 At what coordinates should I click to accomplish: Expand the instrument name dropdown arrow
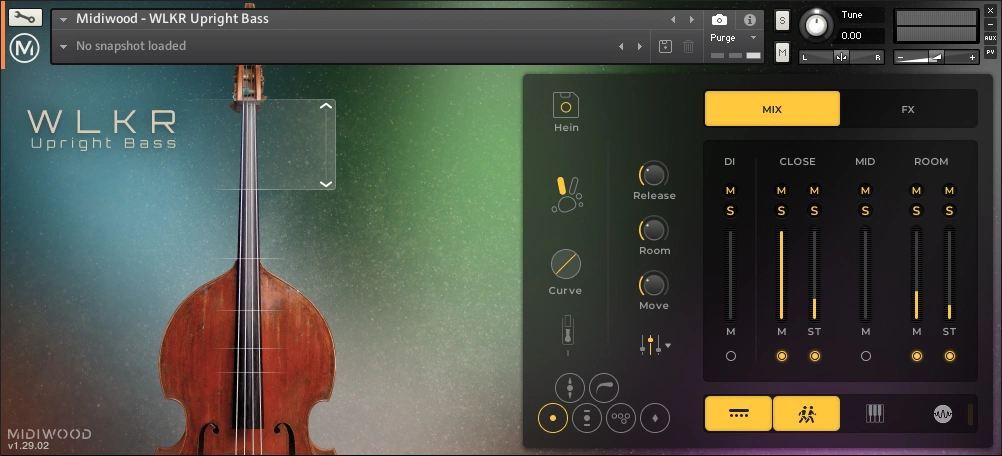click(63, 19)
